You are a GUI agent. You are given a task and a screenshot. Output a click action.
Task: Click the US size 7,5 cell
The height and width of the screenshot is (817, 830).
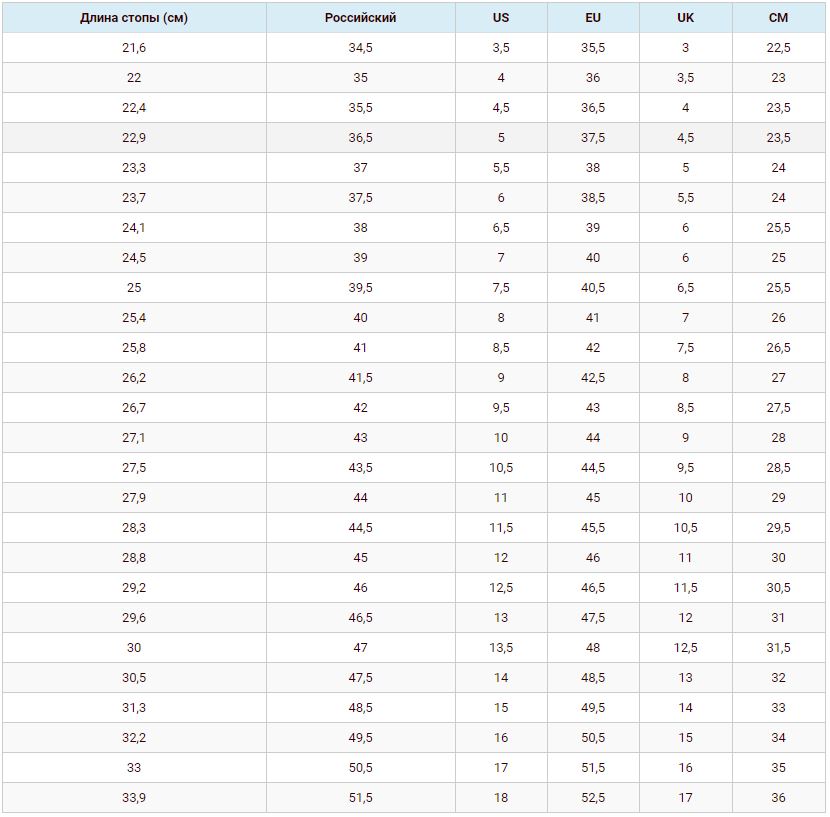click(x=501, y=288)
